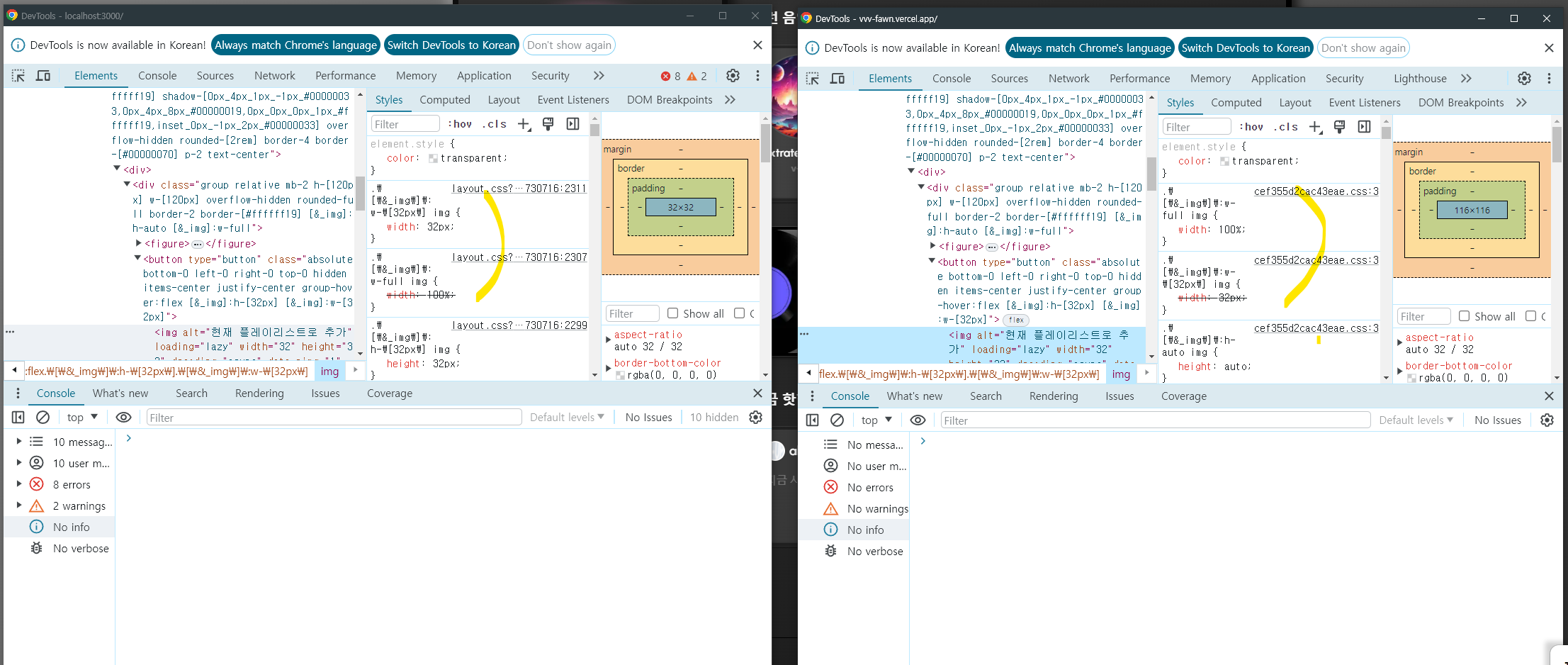
Task: Clear console in localhost DevTools
Action: pyautogui.click(x=43, y=418)
